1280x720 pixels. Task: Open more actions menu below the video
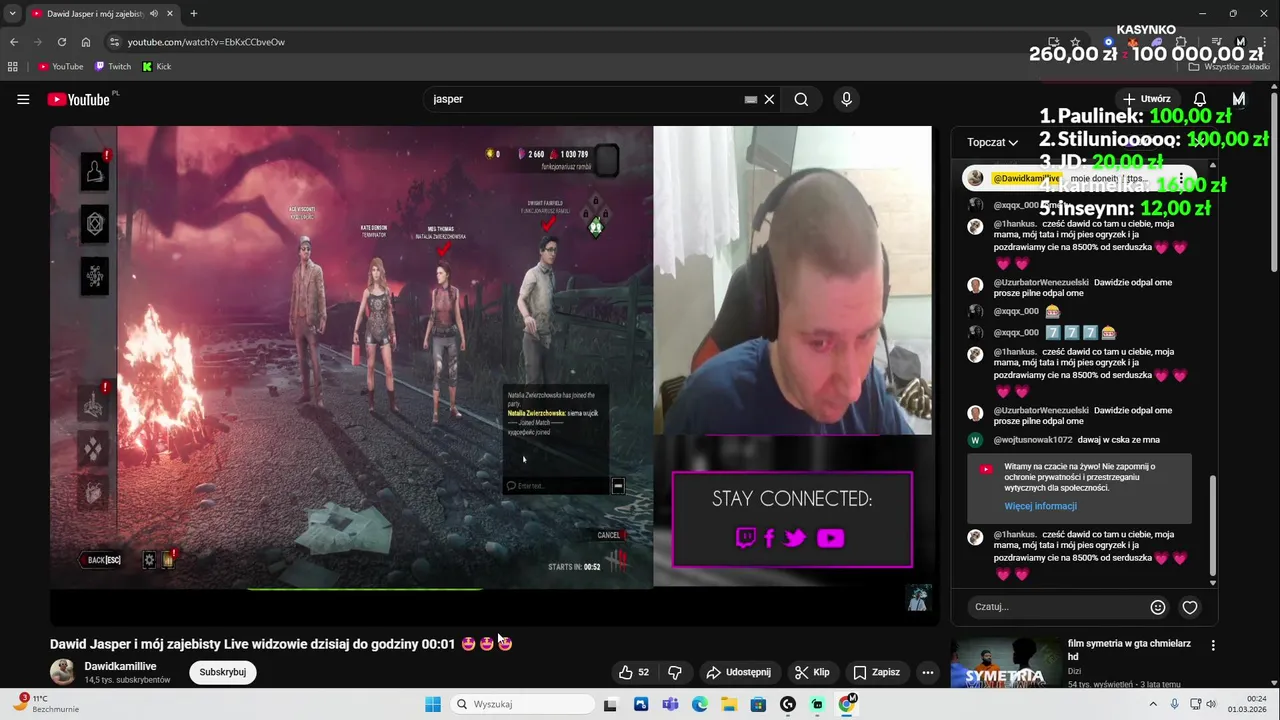click(928, 672)
